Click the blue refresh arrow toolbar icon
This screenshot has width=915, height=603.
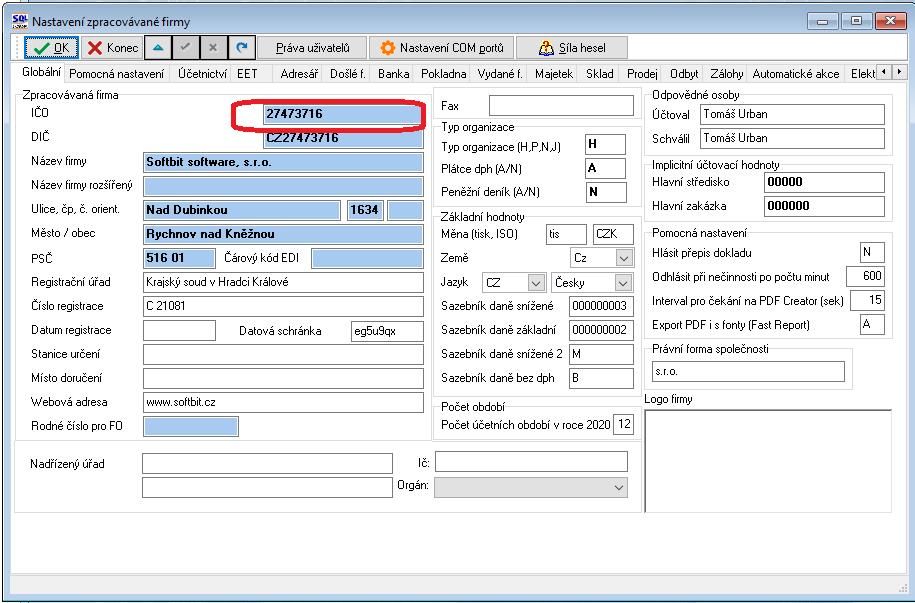coord(242,48)
